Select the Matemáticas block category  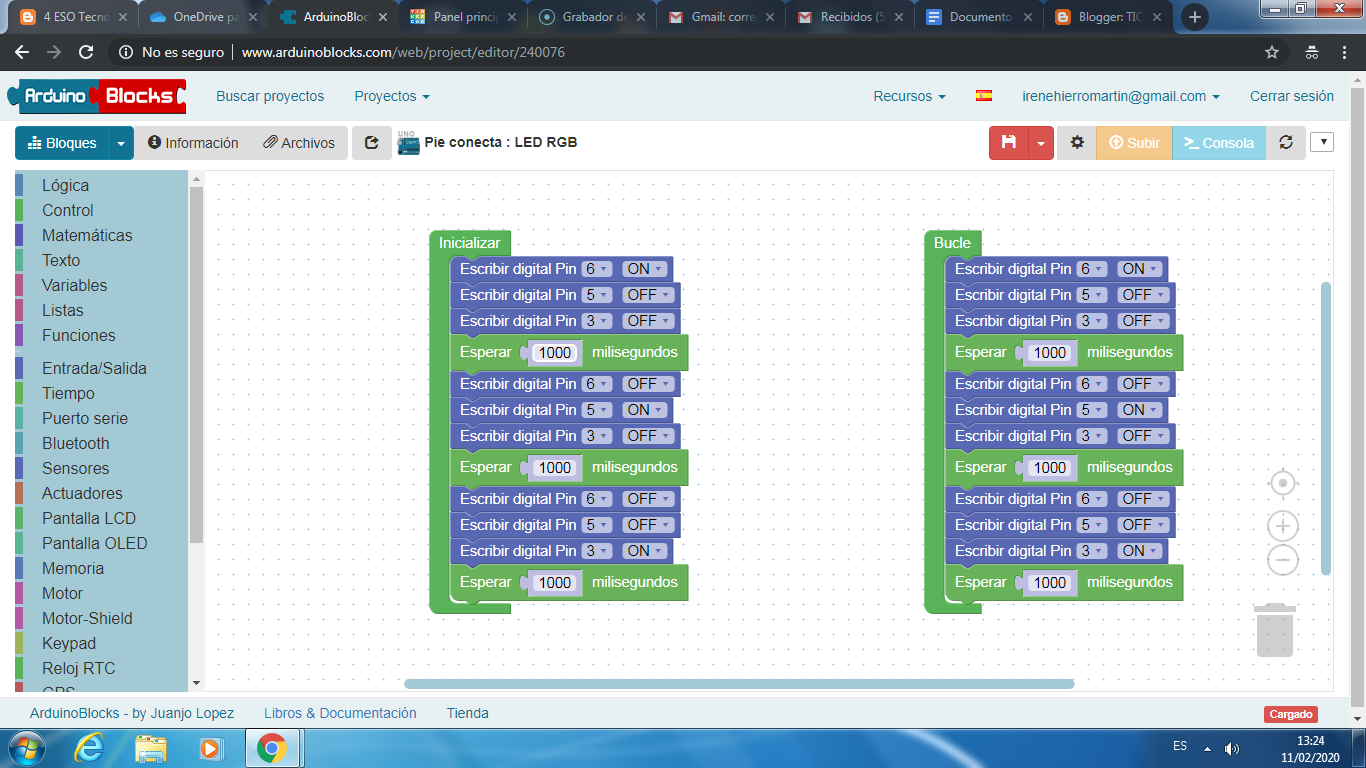(x=87, y=235)
